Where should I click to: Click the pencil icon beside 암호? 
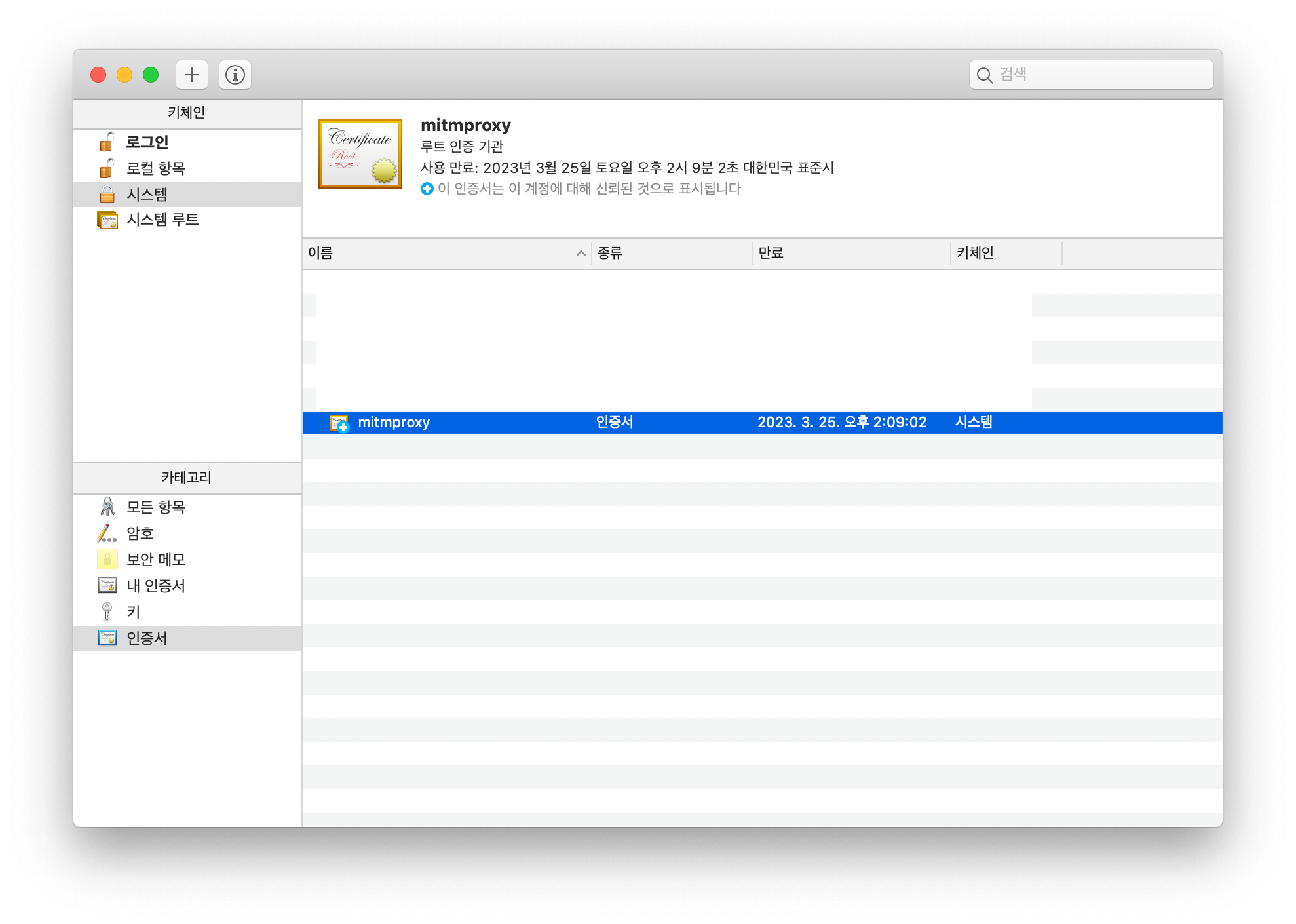107,533
